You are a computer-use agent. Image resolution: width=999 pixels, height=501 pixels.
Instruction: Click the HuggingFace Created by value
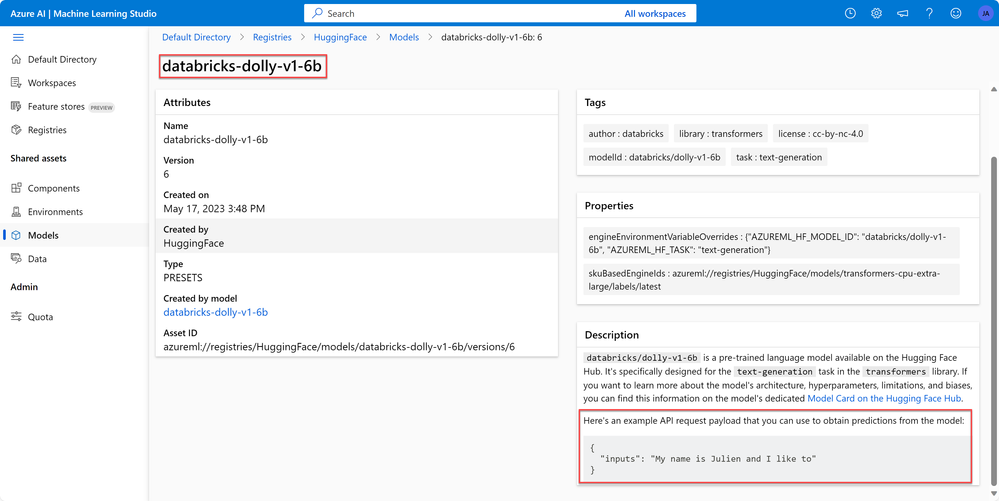coord(194,243)
